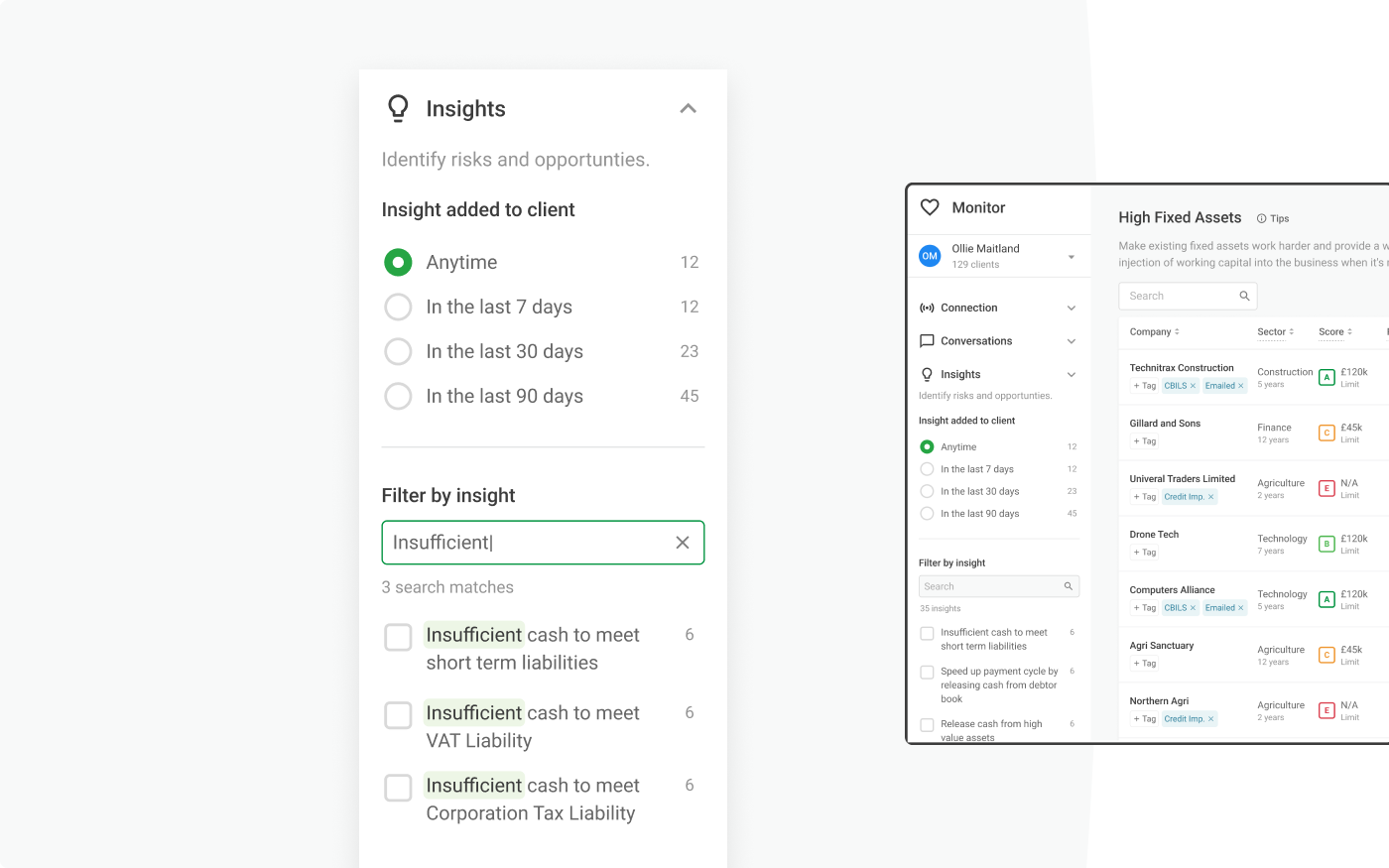The width and height of the screenshot is (1389, 868).
Task: Add a tag to Drone Tech
Action: 1145,553
